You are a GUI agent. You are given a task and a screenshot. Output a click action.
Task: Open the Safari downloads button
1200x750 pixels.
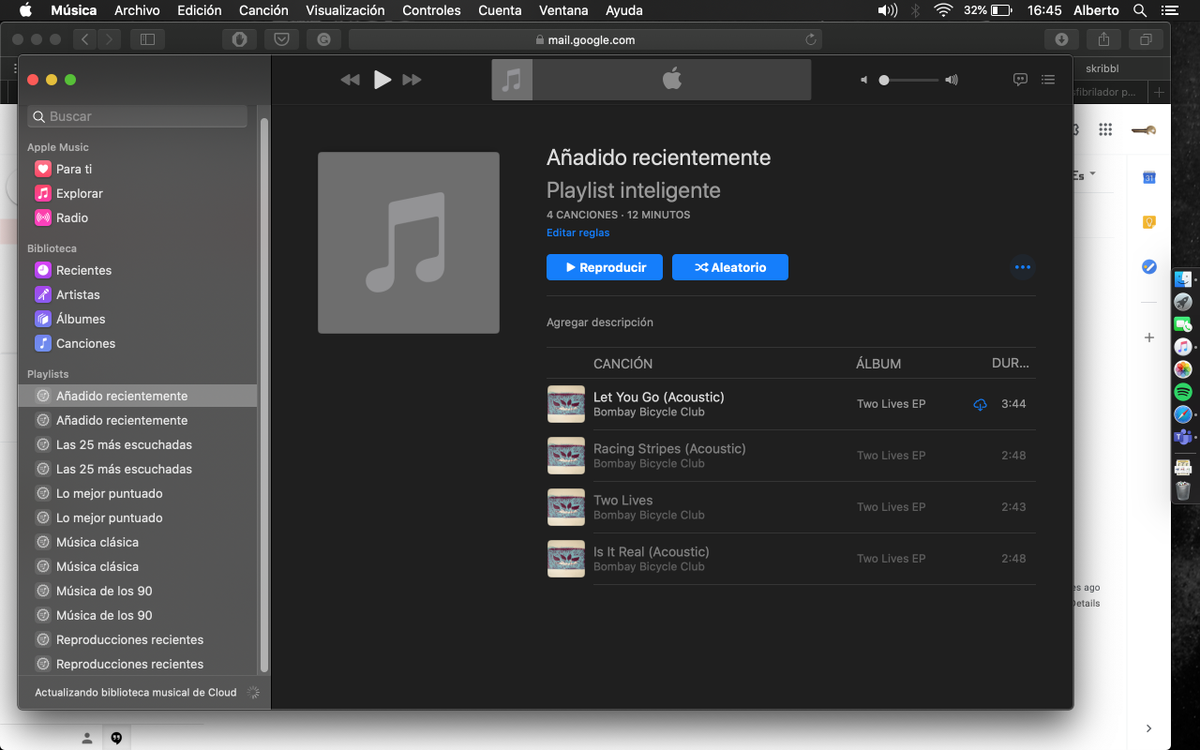pyautogui.click(x=1062, y=40)
